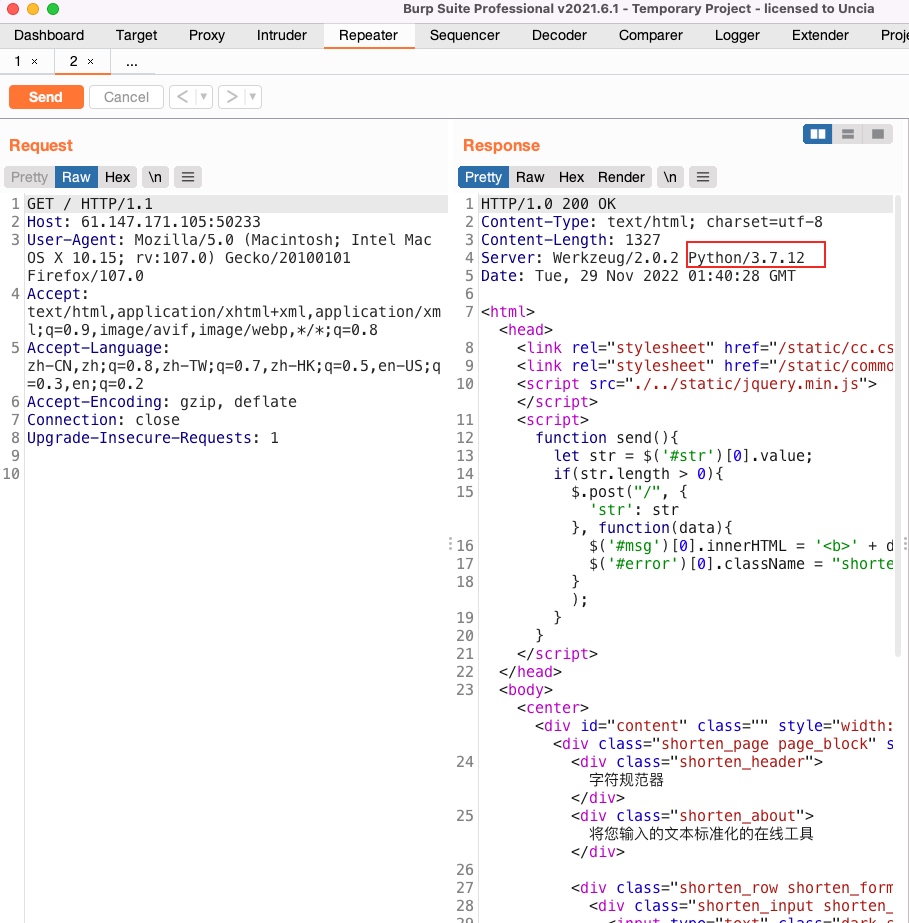The width and height of the screenshot is (909, 923).
Task: Click the macOS green zoom window button
Action: coord(53,9)
